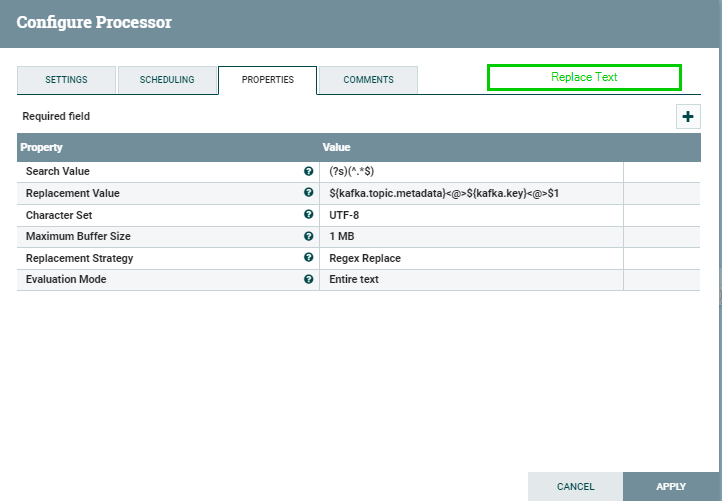This screenshot has height=501, width=722.
Task: Click help icon next to Character Set
Action: tap(308, 214)
